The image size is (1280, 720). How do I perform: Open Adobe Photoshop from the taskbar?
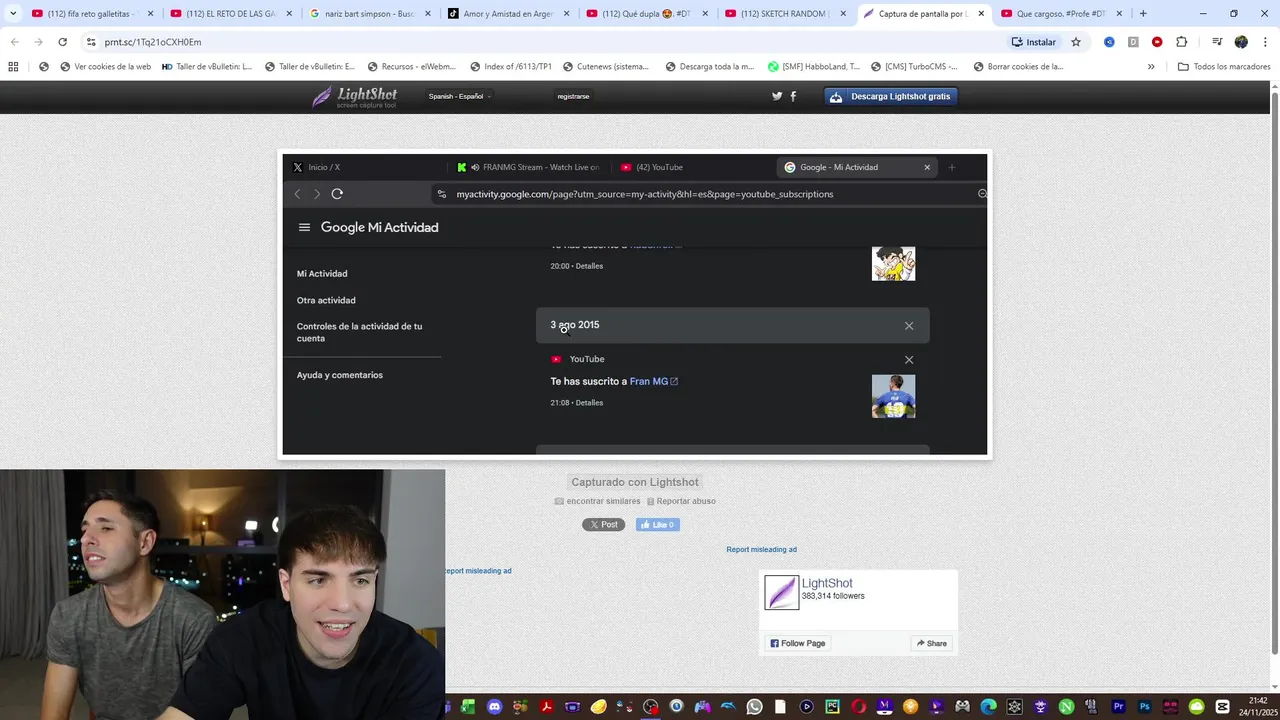click(1144, 707)
